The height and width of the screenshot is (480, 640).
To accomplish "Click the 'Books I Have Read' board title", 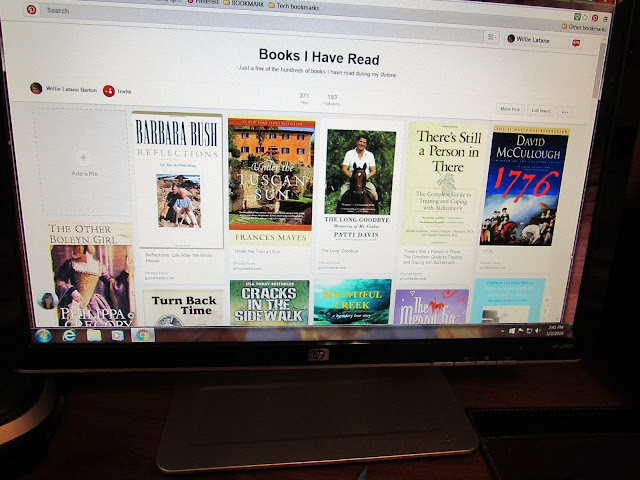I will [319, 57].
